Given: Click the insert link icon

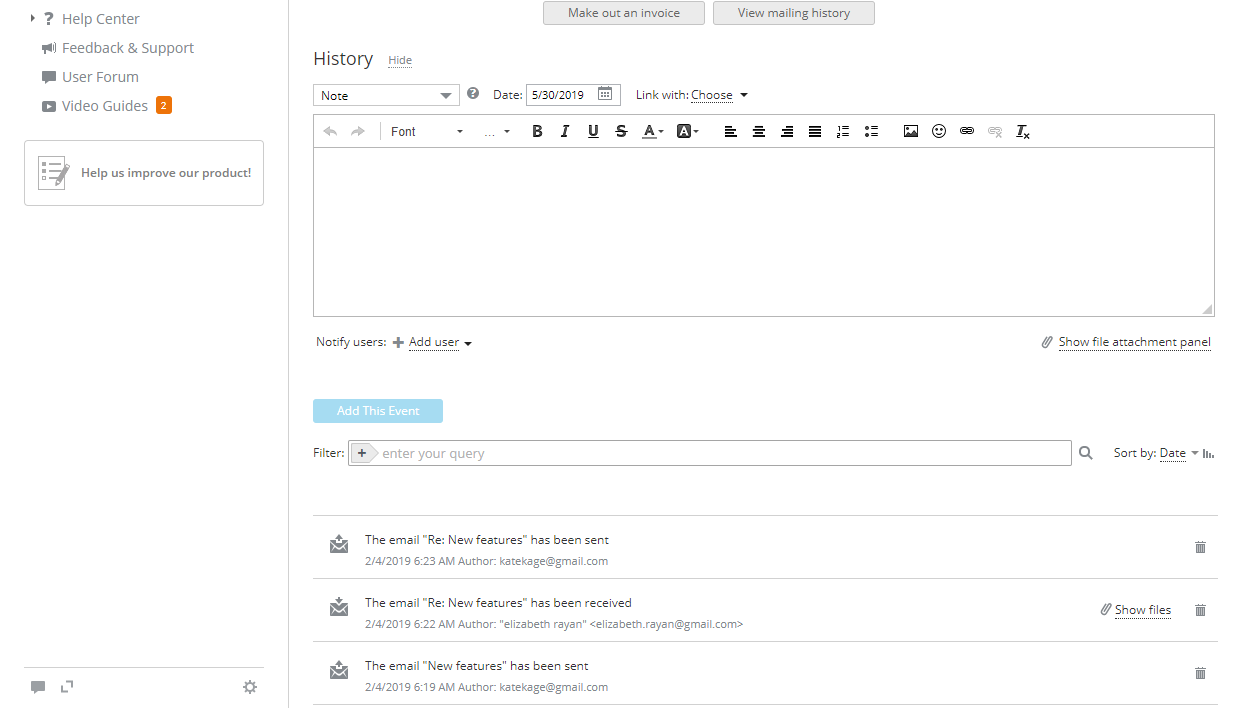Looking at the screenshot, I should (966, 131).
